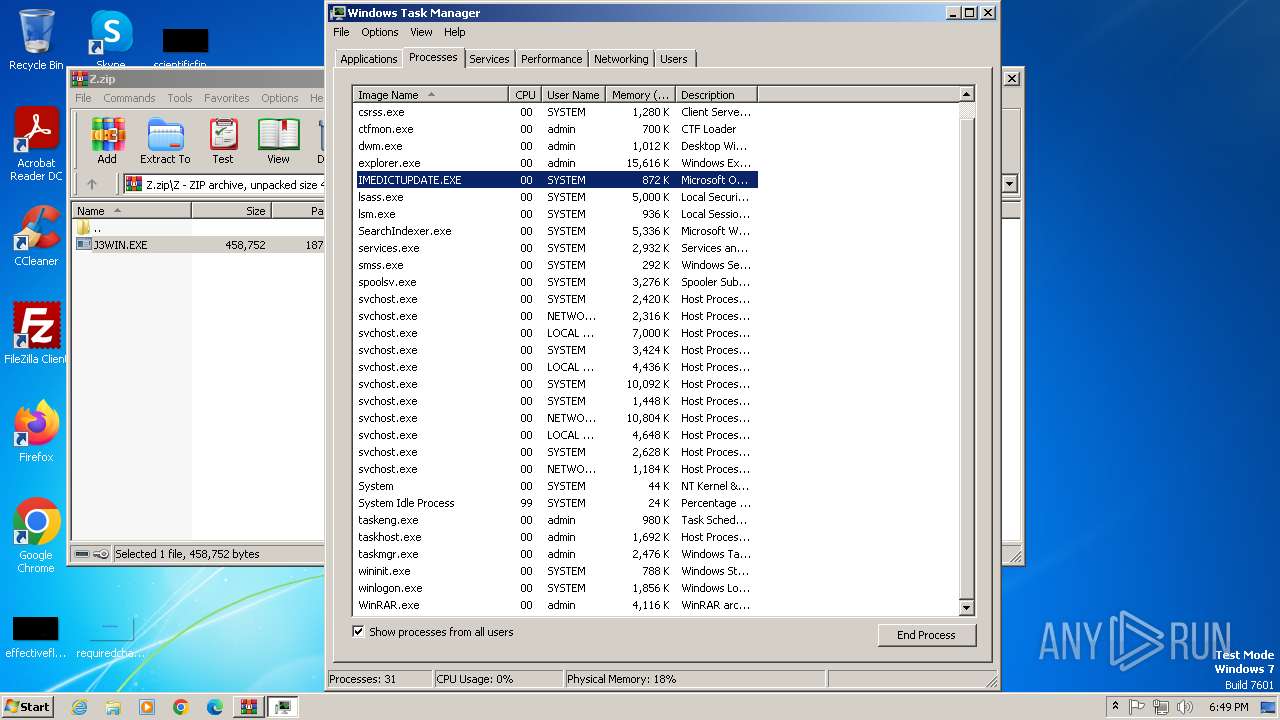Go up one folder in WinRAR
Image resolution: width=1280 pixels, height=720 pixels.
[92, 184]
